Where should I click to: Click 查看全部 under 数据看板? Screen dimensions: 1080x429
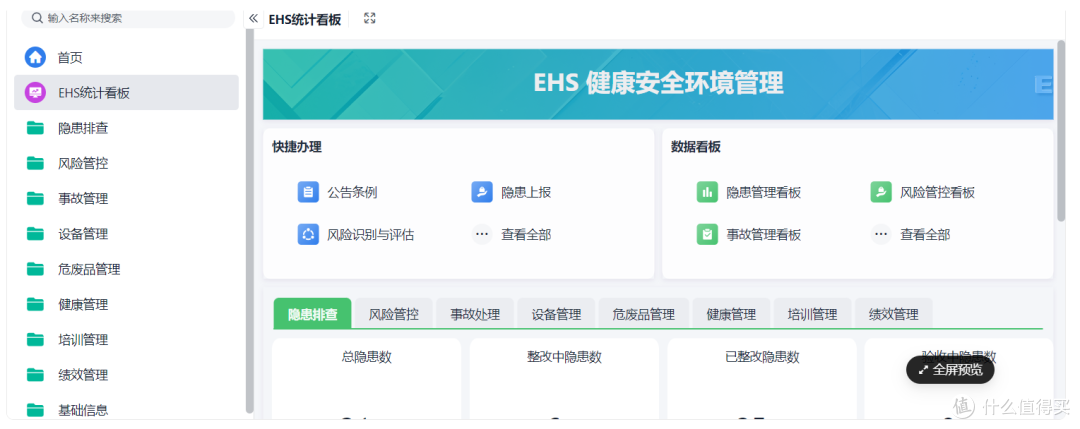click(925, 235)
